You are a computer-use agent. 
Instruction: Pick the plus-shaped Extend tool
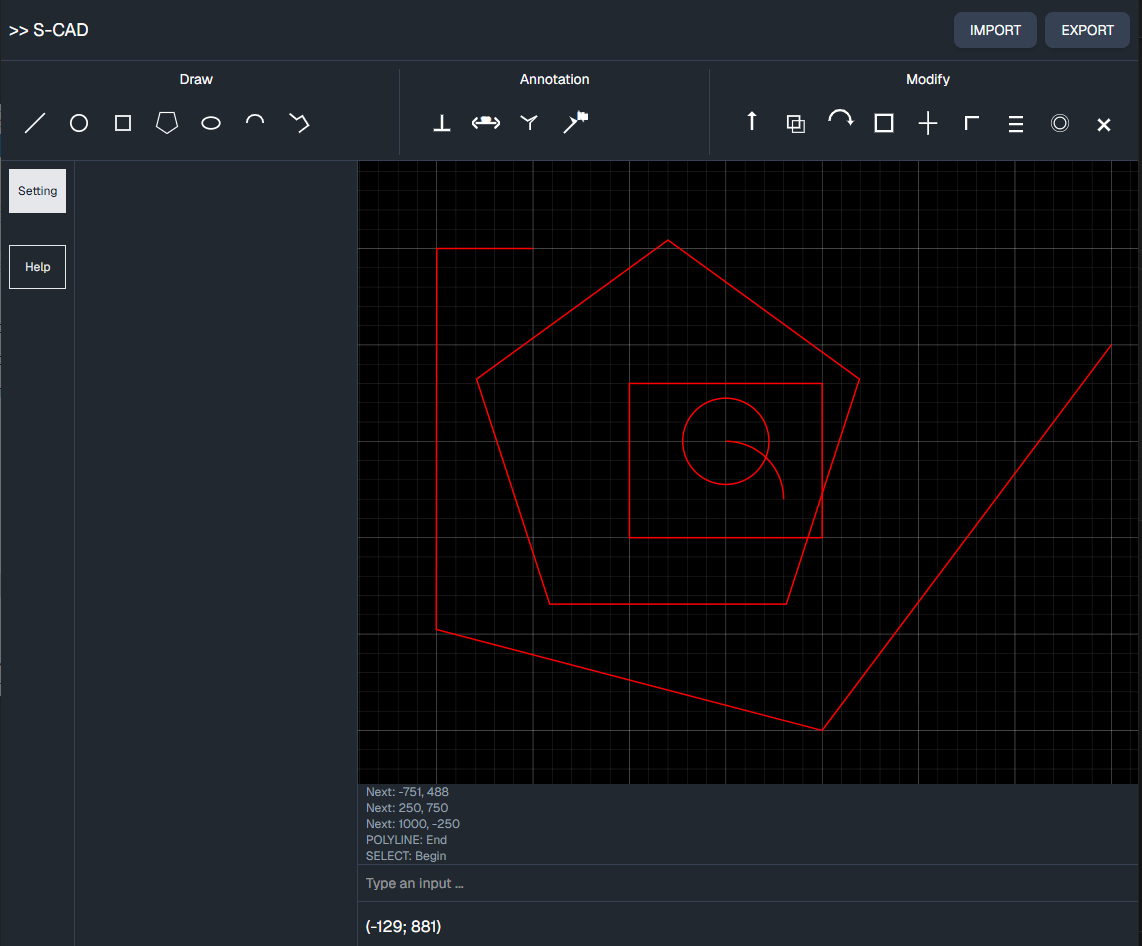tap(928, 123)
